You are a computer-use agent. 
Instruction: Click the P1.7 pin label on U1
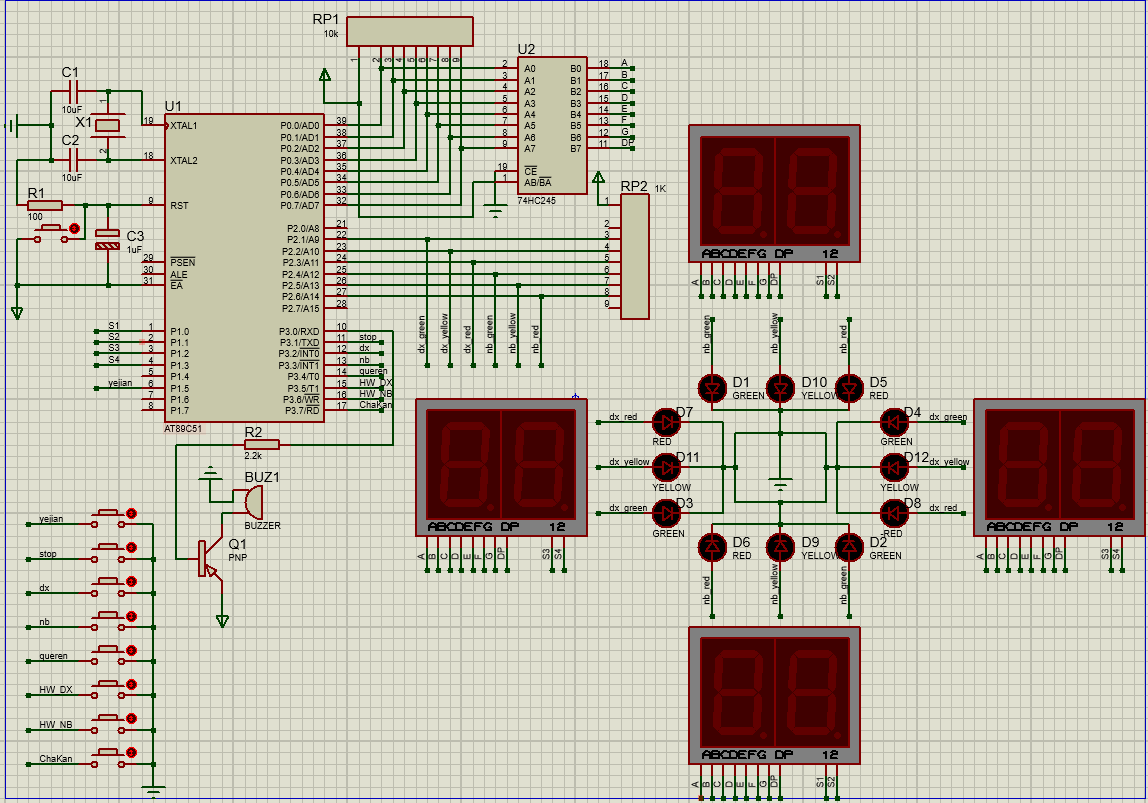click(179, 411)
